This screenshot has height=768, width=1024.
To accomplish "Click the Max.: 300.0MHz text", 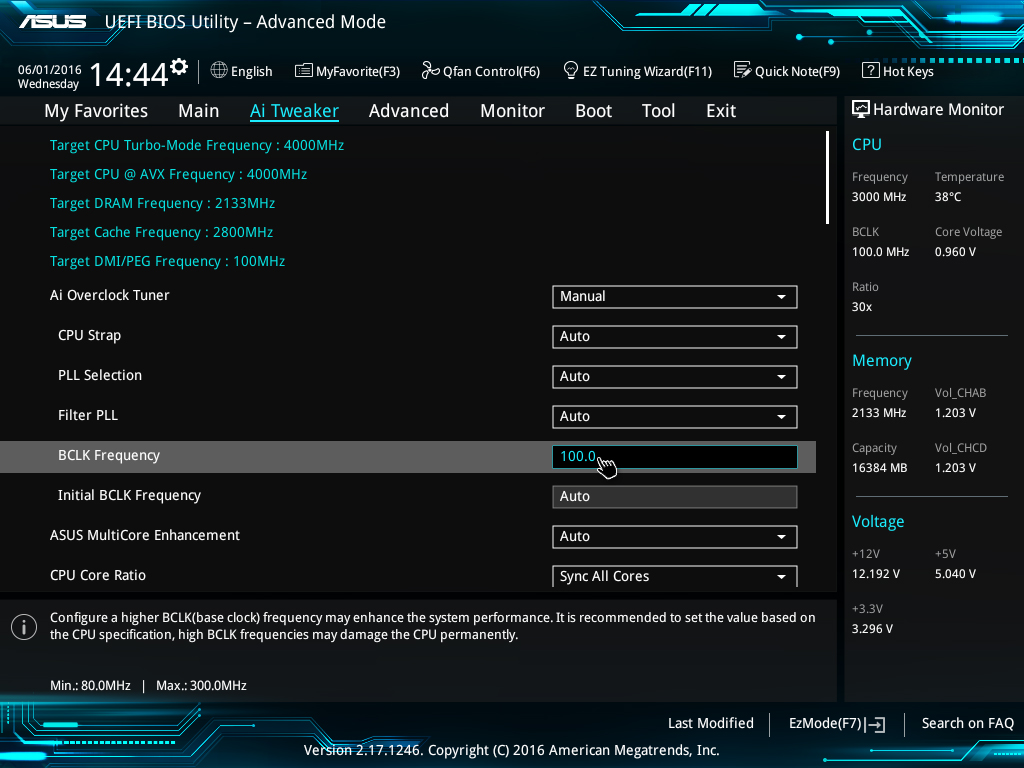I will click(x=201, y=686).
